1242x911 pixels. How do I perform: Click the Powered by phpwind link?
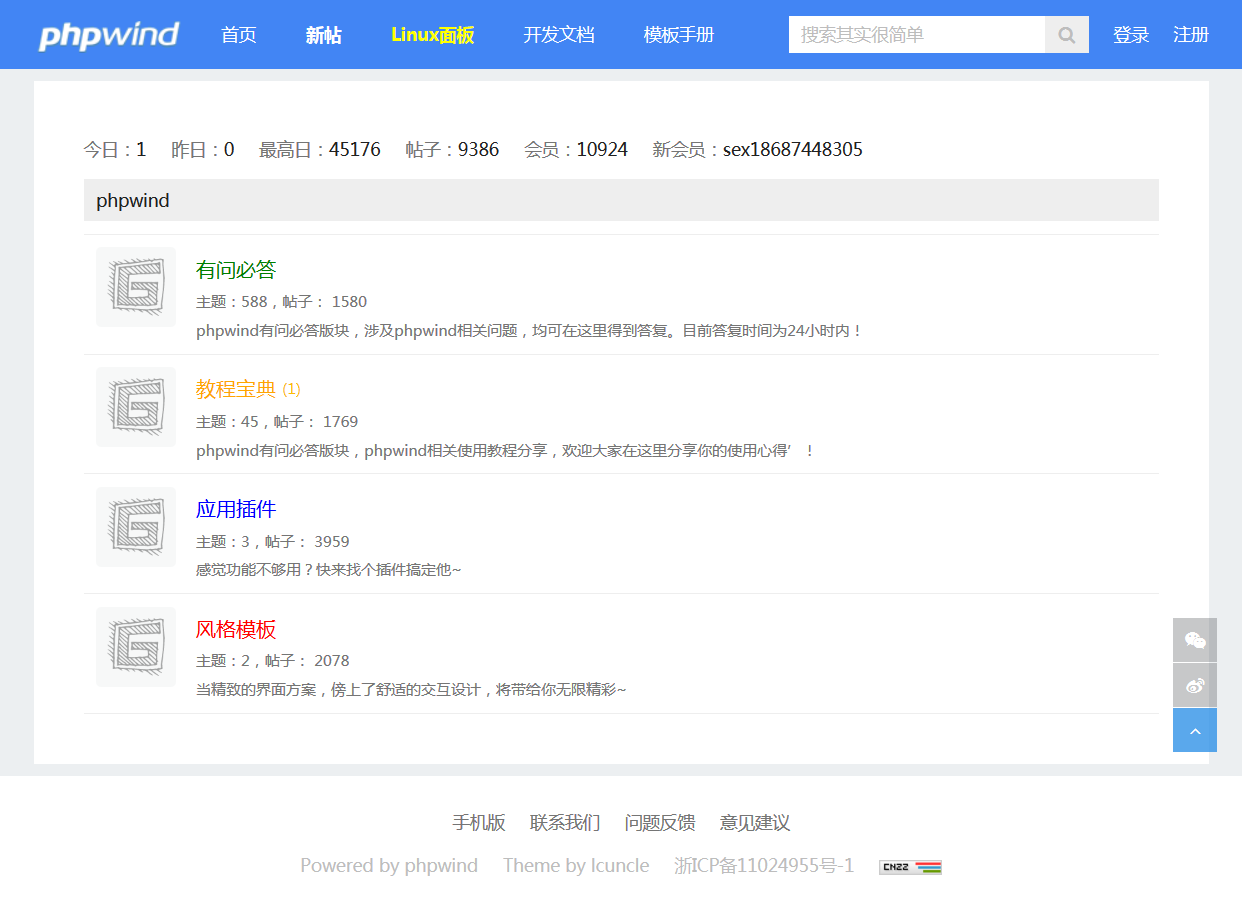click(x=389, y=866)
